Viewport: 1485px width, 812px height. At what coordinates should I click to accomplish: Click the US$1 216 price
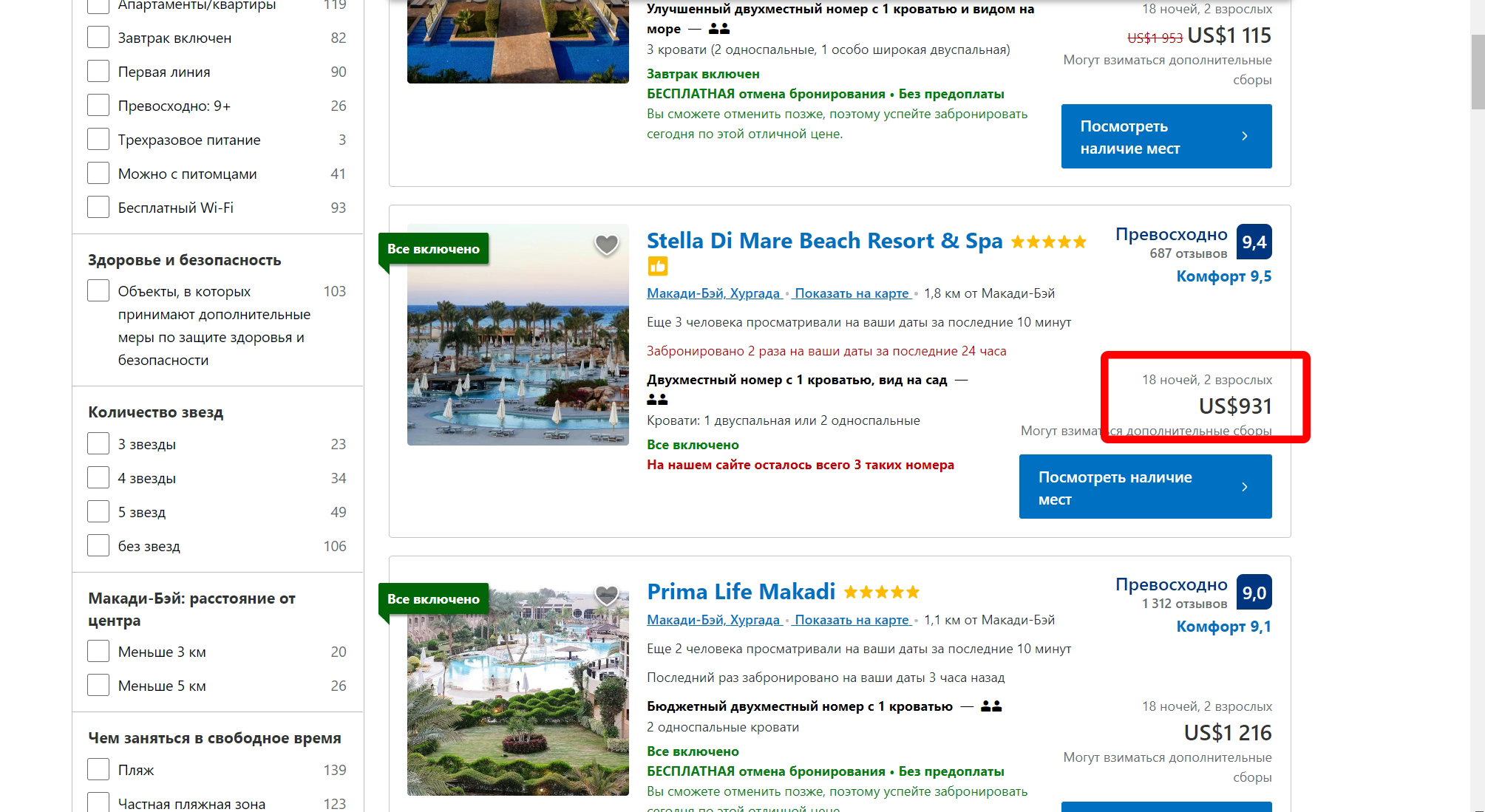pyautogui.click(x=1228, y=733)
